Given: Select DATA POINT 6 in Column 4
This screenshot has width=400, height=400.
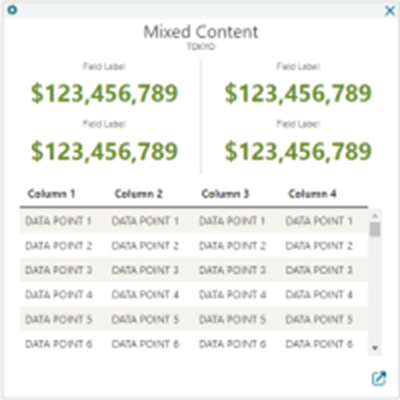Looking at the screenshot, I should coord(319,344).
